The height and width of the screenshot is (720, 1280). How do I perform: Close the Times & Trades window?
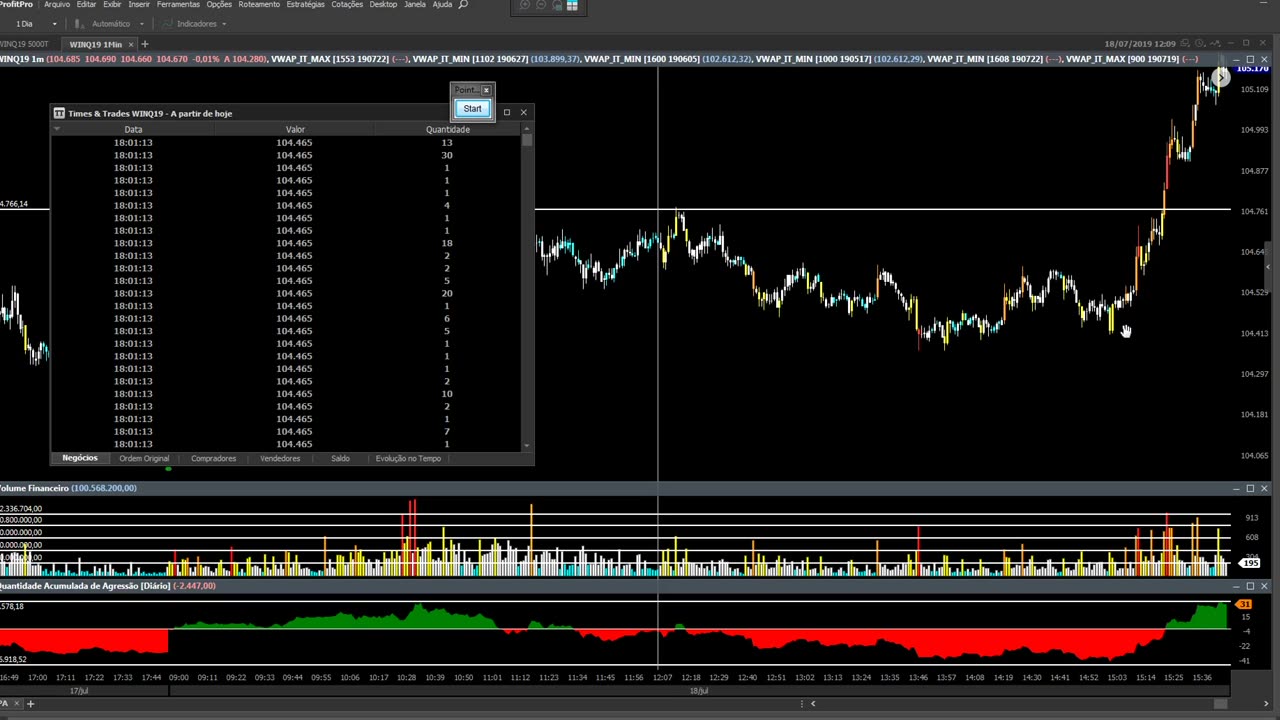pyautogui.click(x=523, y=112)
